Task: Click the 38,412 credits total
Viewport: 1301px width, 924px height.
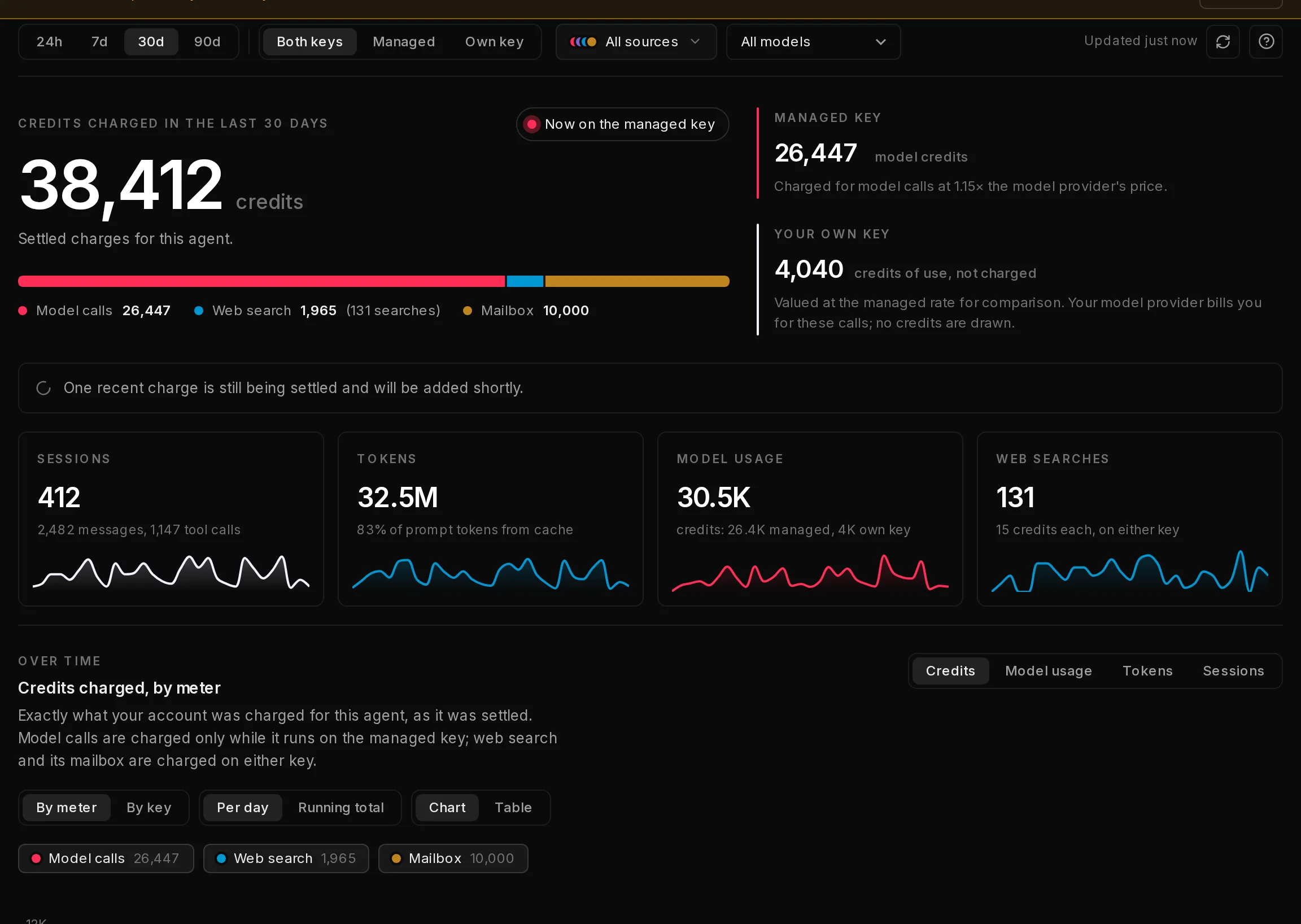Action: (x=161, y=185)
